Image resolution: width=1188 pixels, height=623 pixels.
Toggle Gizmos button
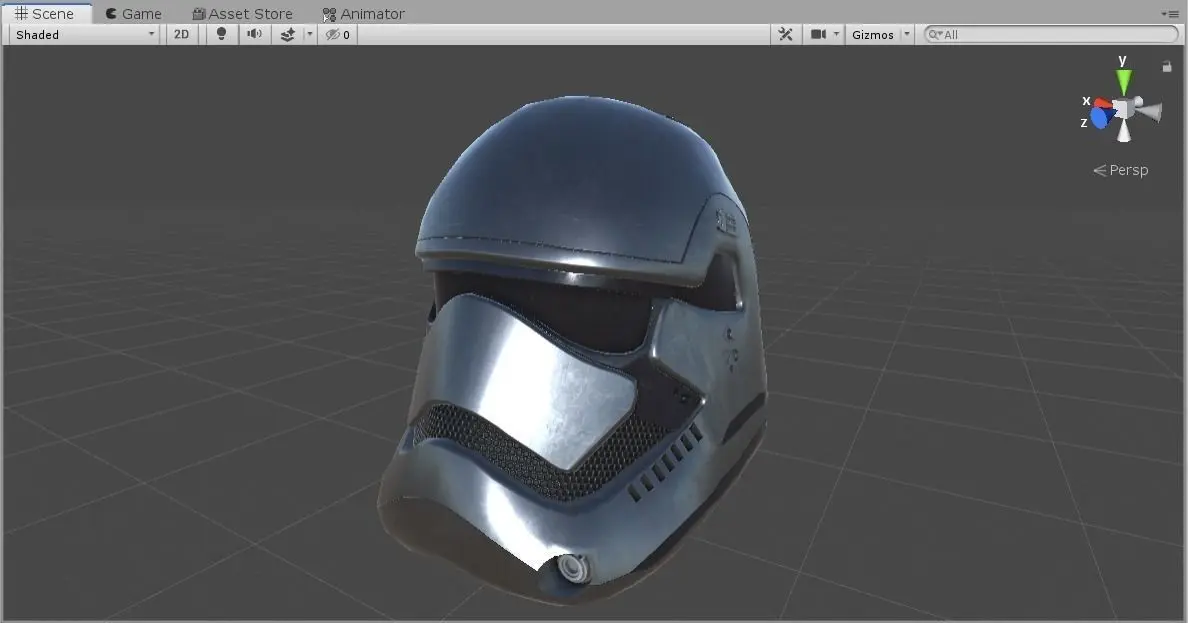click(x=873, y=34)
